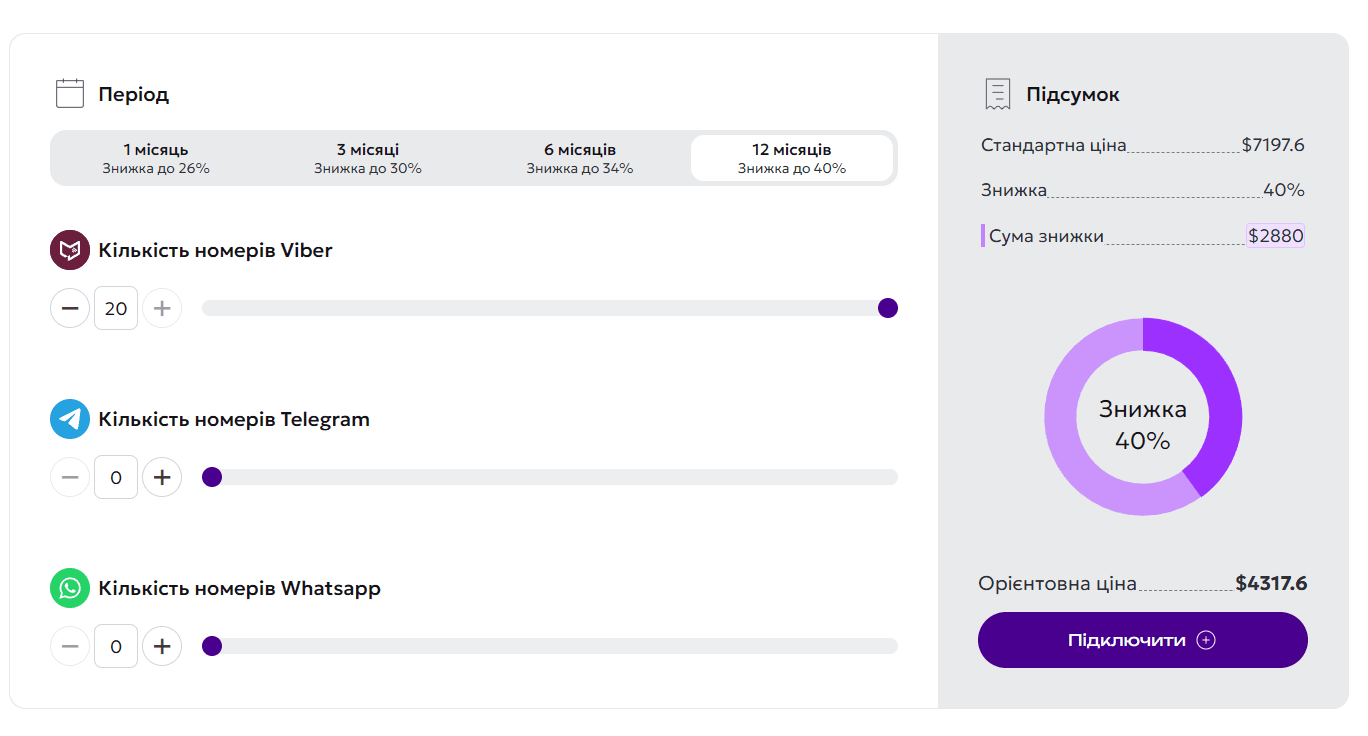The image size is (1368, 736).
Task: Focus the Telegram number count field
Action: (x=116, y=477)
